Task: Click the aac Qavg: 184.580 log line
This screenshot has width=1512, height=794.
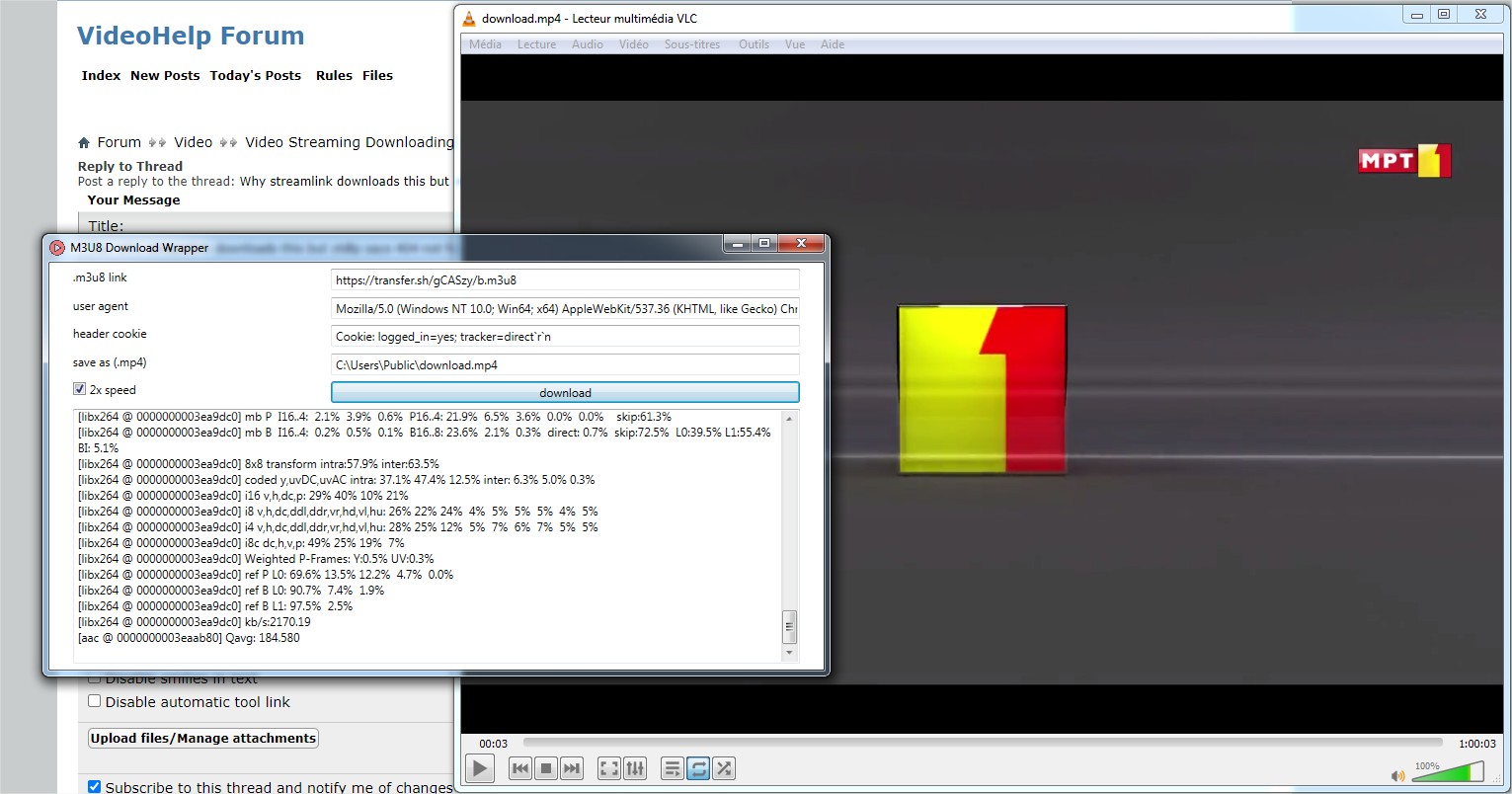Action: point(189,638)
